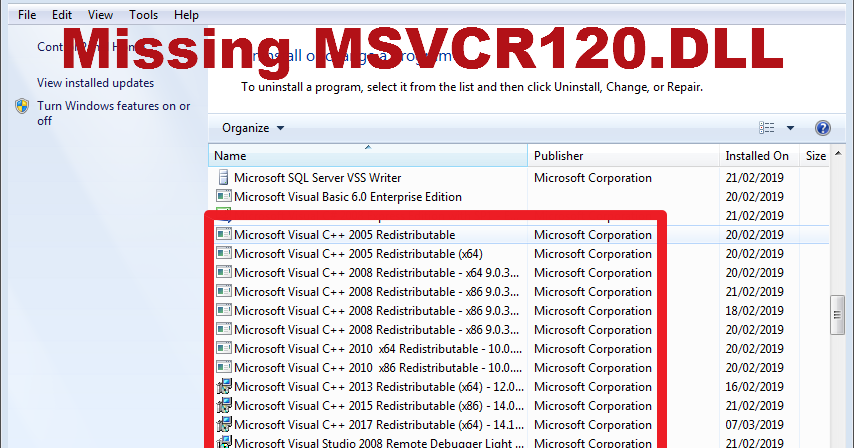Screen dimensions: 854x448
Task: Click the scrollbar up arrow
Action: click(838, 154)
